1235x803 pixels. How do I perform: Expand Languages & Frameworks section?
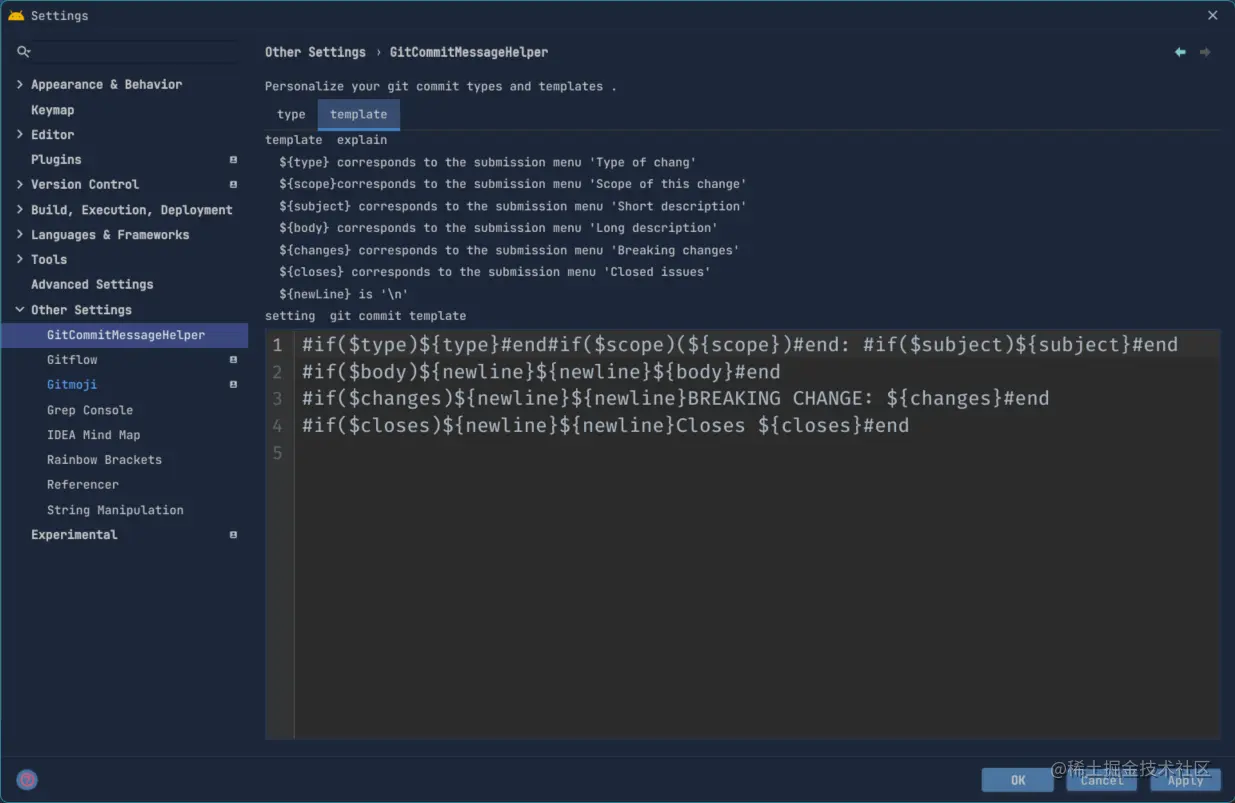(20, 234)
